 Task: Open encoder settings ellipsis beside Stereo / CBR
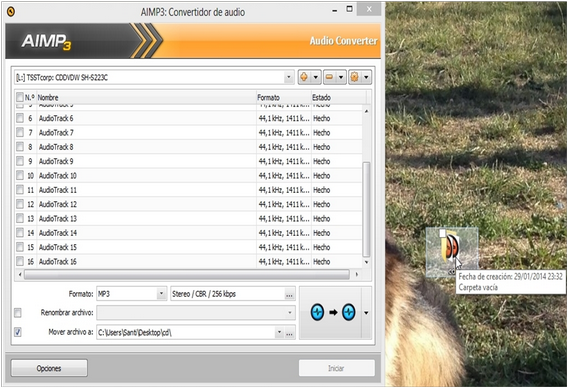289,294
